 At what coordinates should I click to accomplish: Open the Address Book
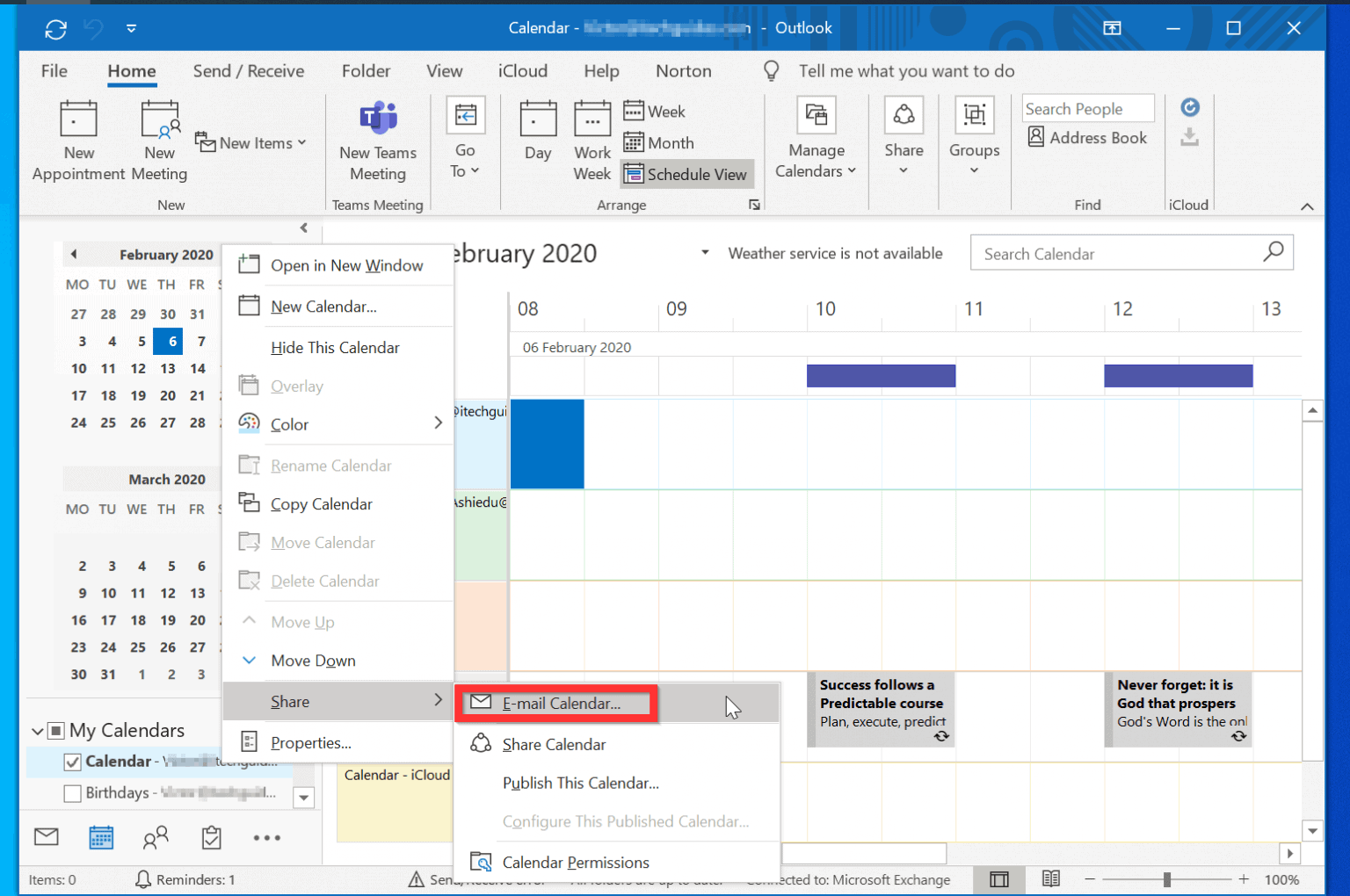1087,137
